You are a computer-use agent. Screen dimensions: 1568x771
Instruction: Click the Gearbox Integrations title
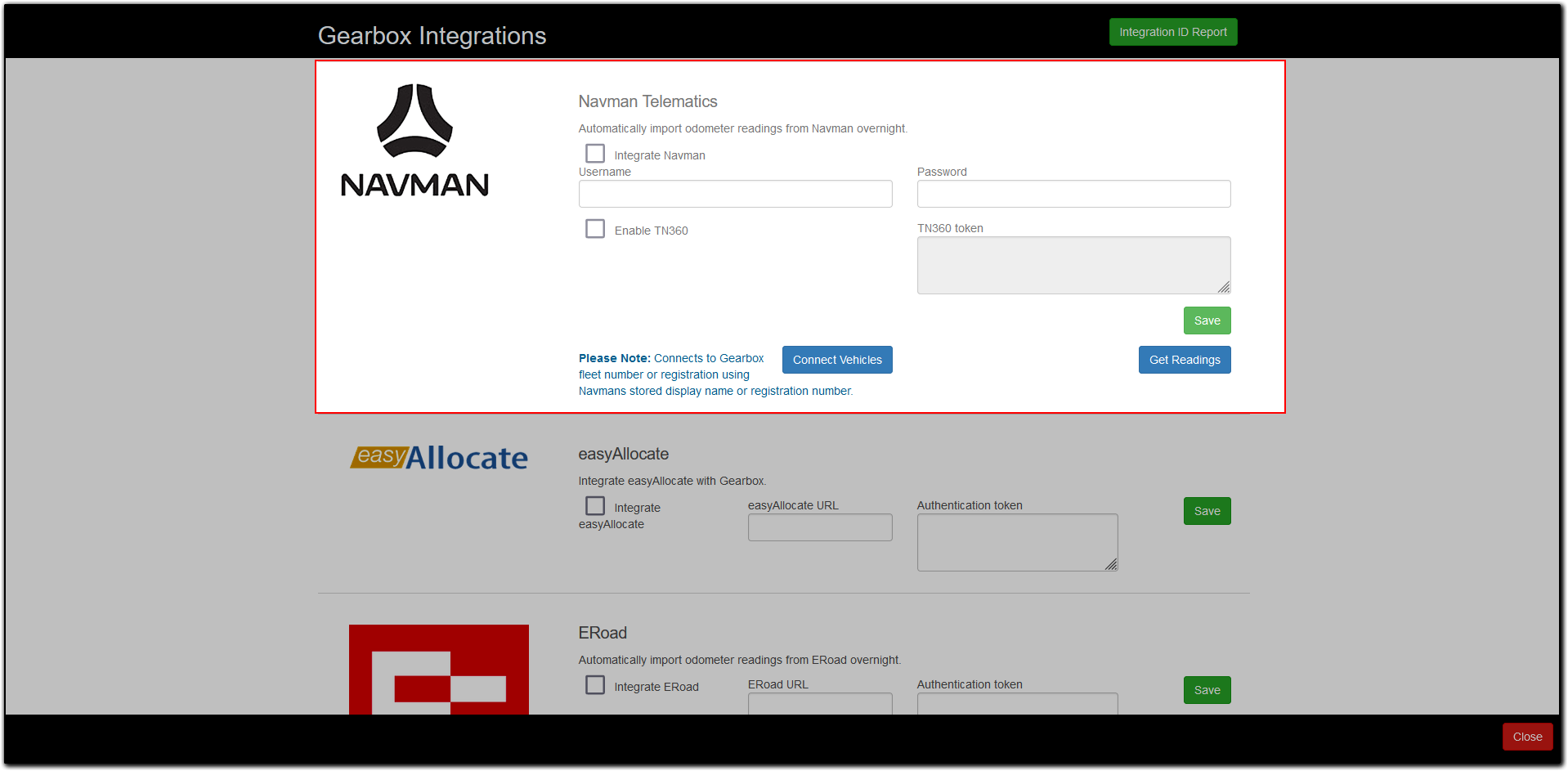tap(432, 36)
